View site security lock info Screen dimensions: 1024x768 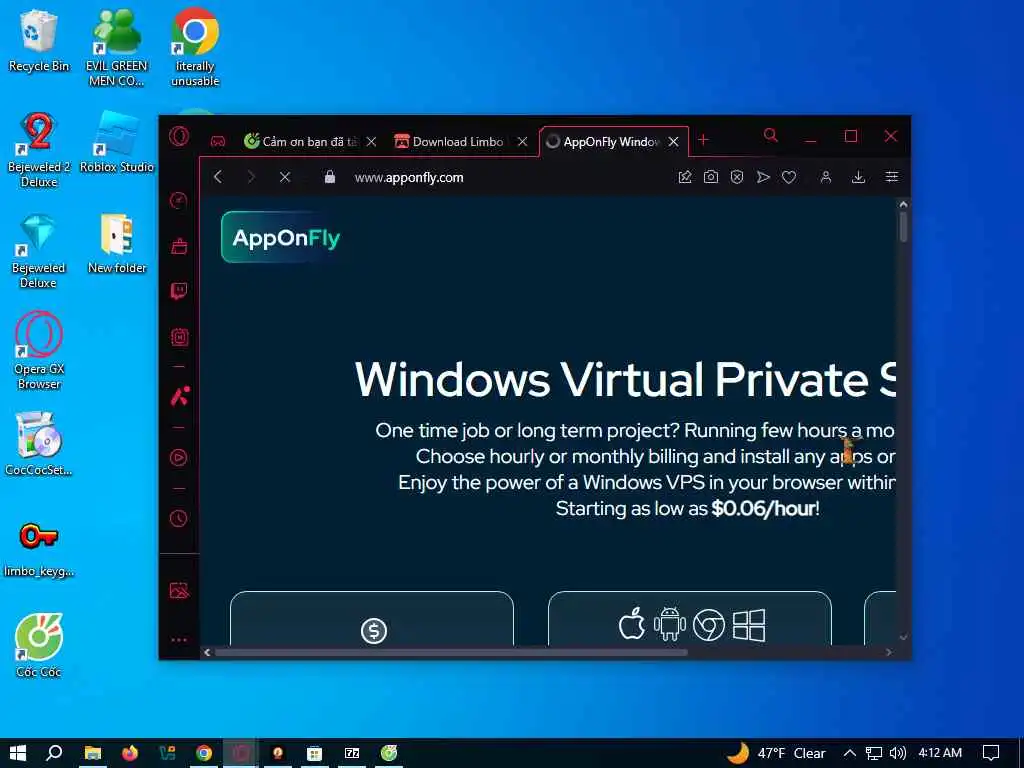click(330, 177)
